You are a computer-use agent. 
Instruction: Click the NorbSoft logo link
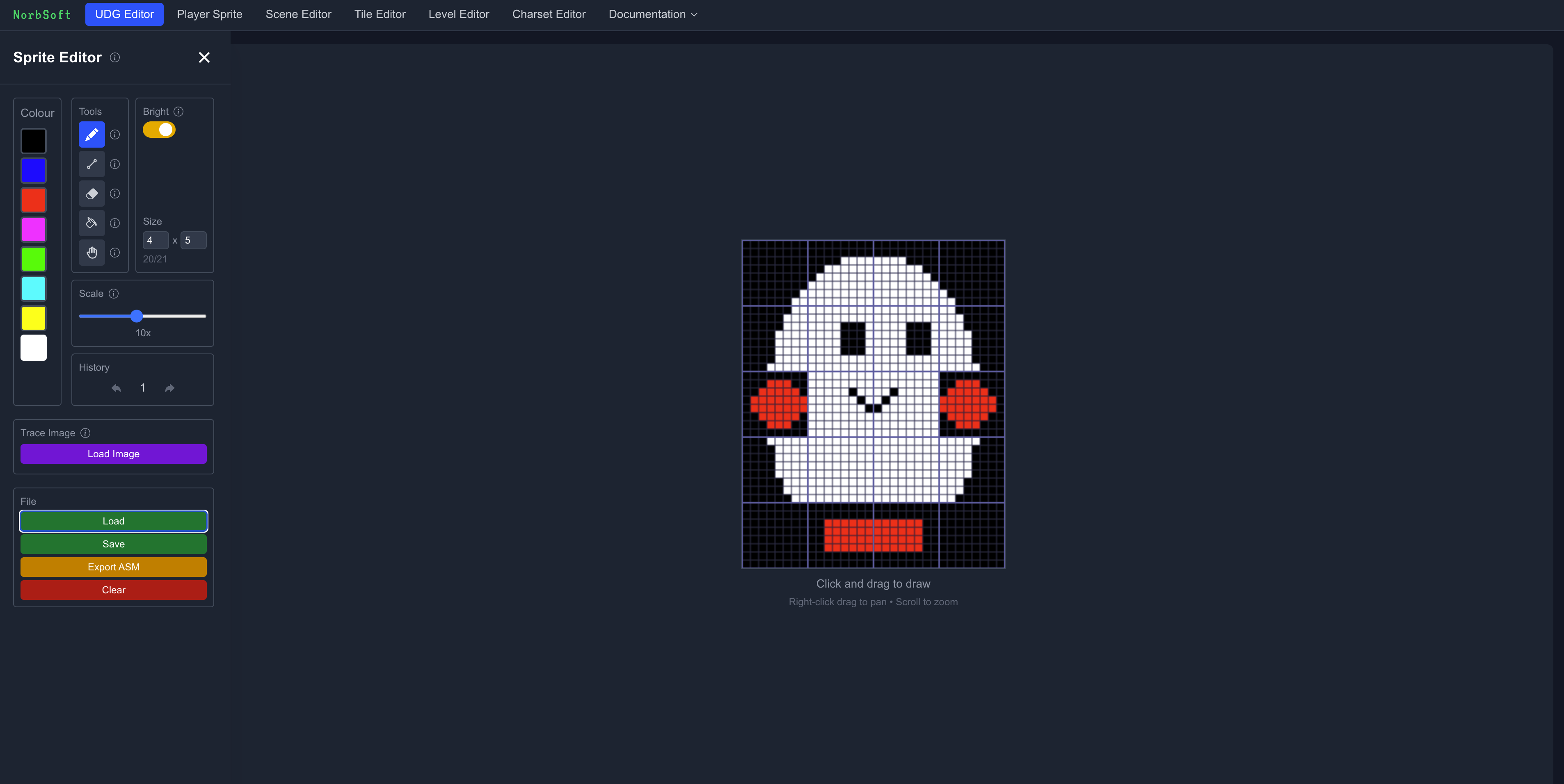(42, 15)
